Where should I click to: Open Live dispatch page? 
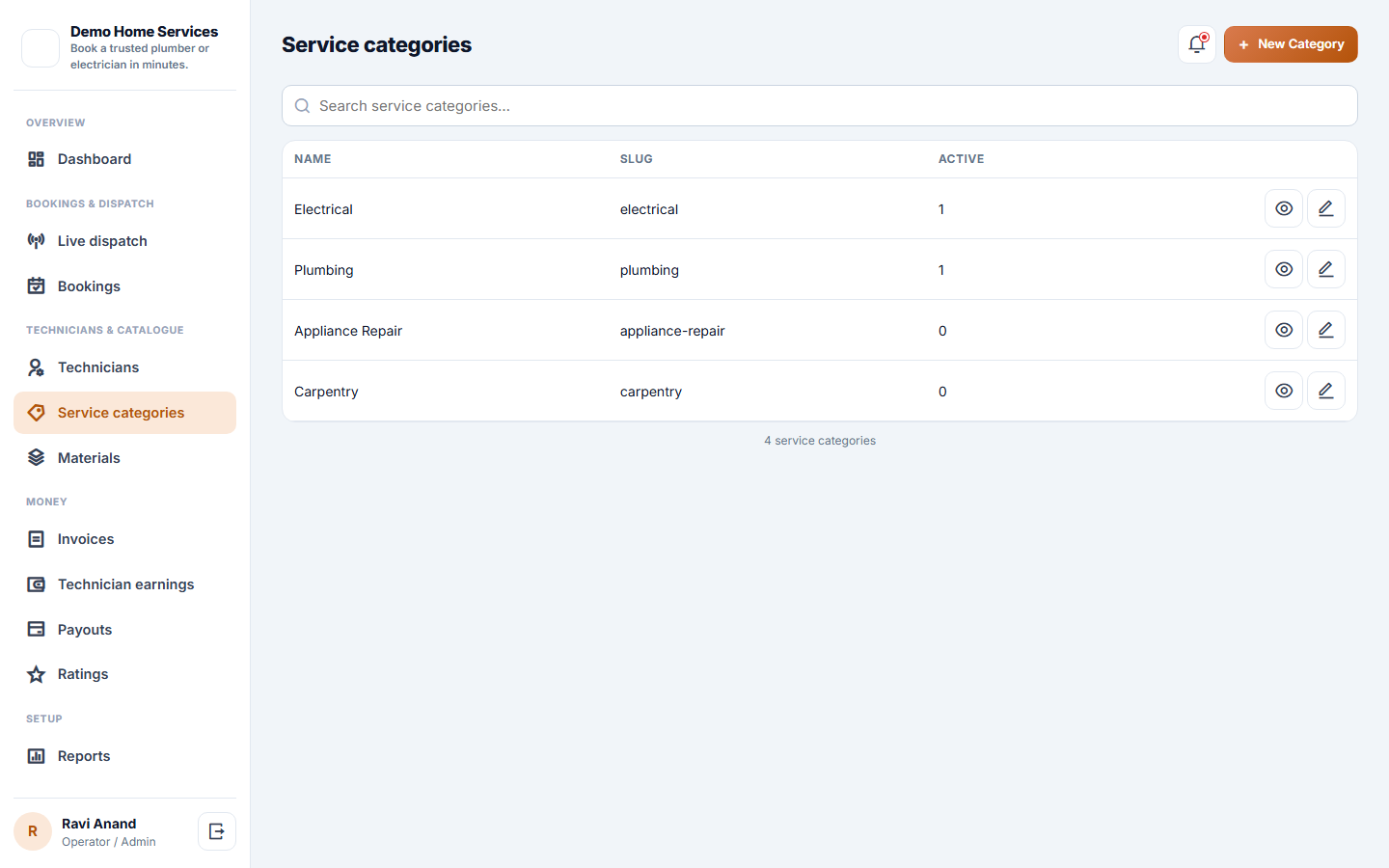[124, 241]
